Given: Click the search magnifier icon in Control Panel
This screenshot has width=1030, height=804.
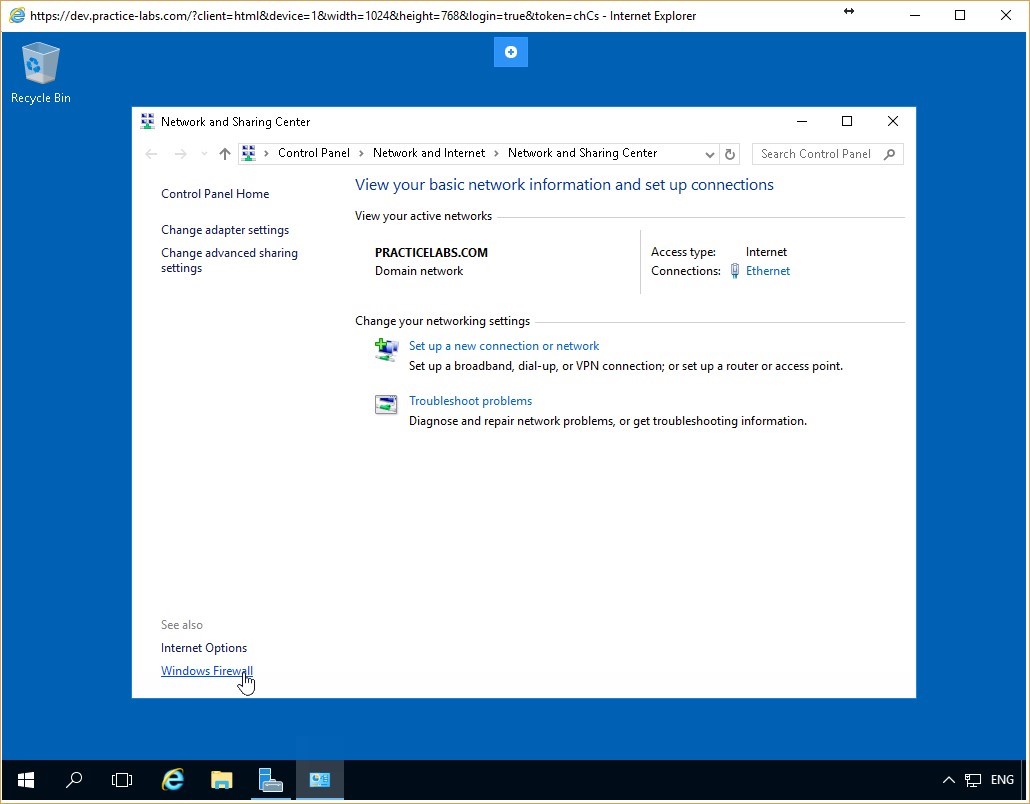Looking at the screenshot, I should (x=890, y=154).
